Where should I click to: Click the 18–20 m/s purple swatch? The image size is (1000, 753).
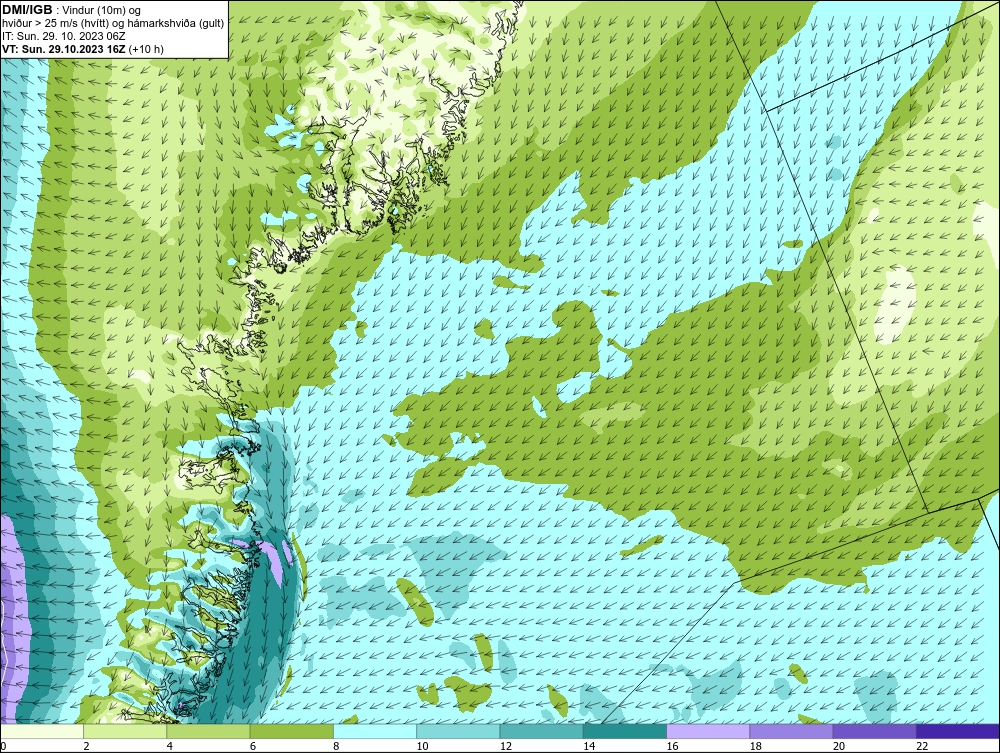[x=791, y=731]
